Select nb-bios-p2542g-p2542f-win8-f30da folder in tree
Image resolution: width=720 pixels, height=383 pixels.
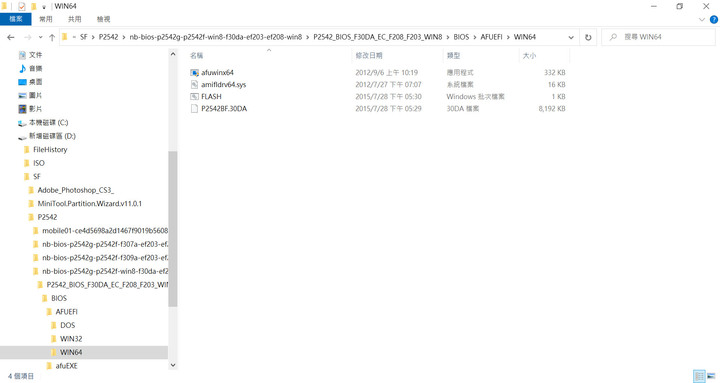pos(100,271)
